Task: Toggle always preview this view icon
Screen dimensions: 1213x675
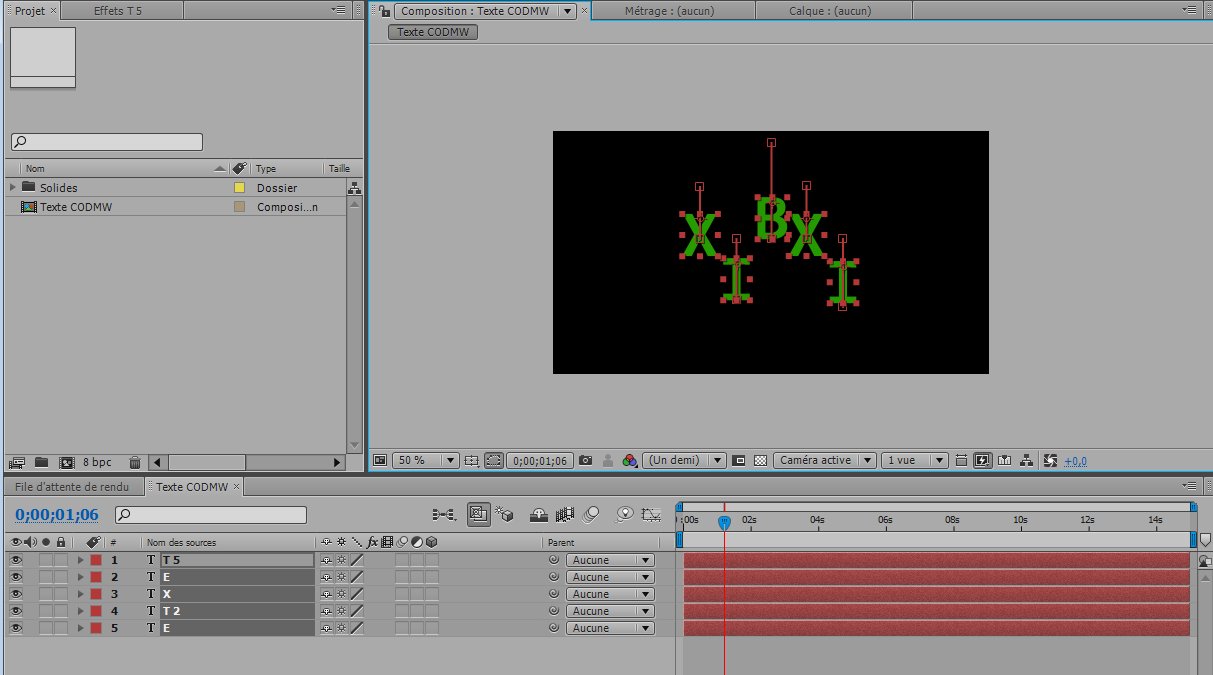Action: 380,460
